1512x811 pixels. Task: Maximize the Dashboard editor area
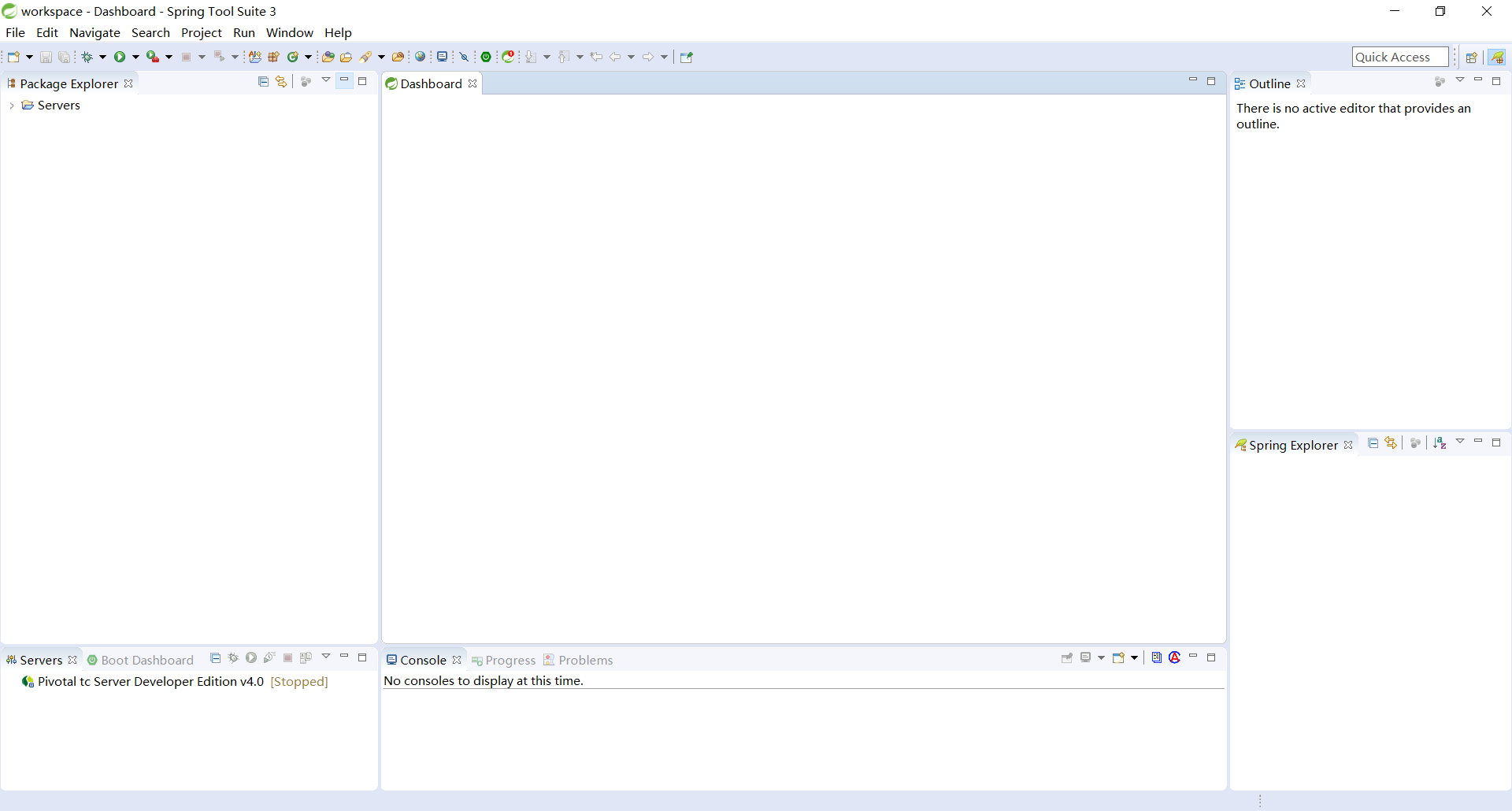point(1211,81)
